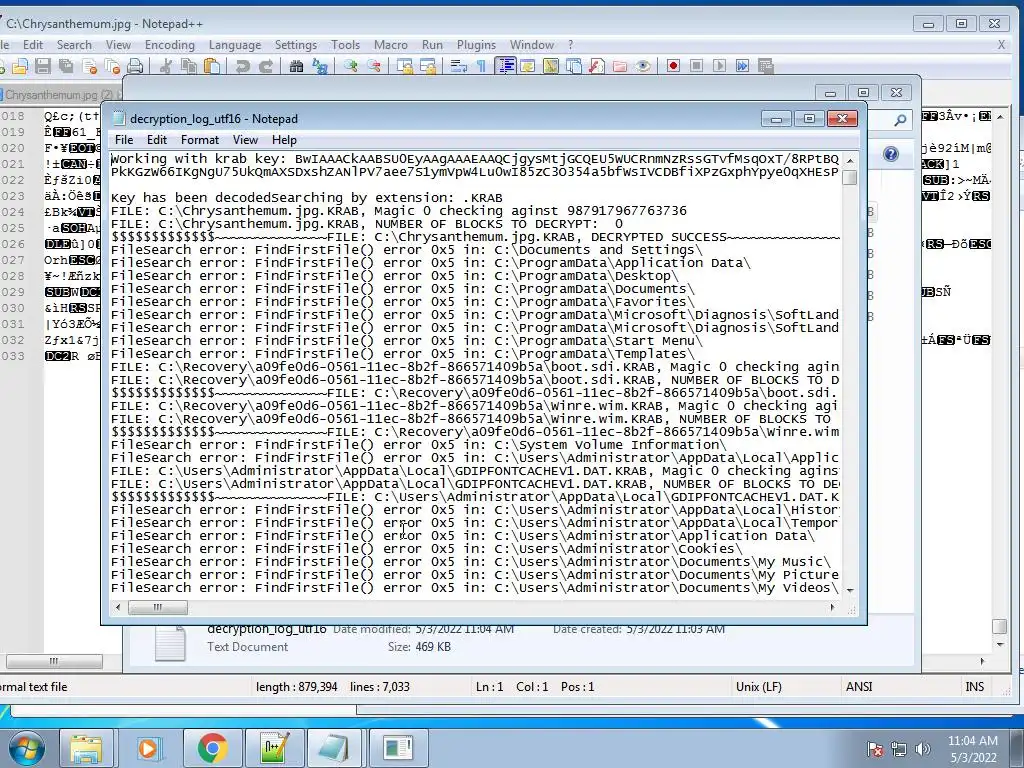Open Notepad View menu
The width and height of the screenshot is (1024, 768).
pyautogui.click(x=246, y=140)
